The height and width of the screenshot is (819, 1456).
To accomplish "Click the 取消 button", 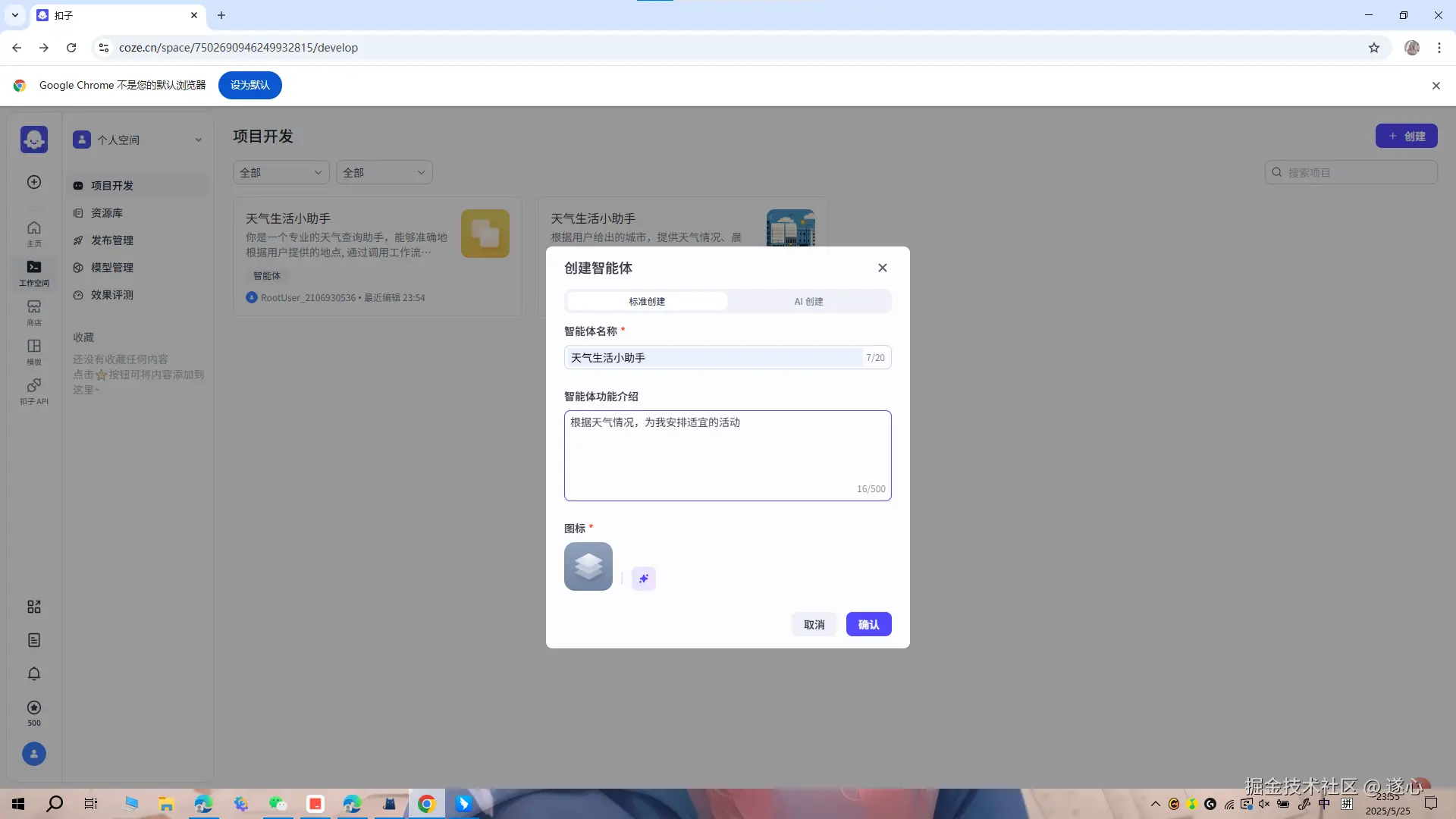I will pyautogui.click(x=814, y=624).
